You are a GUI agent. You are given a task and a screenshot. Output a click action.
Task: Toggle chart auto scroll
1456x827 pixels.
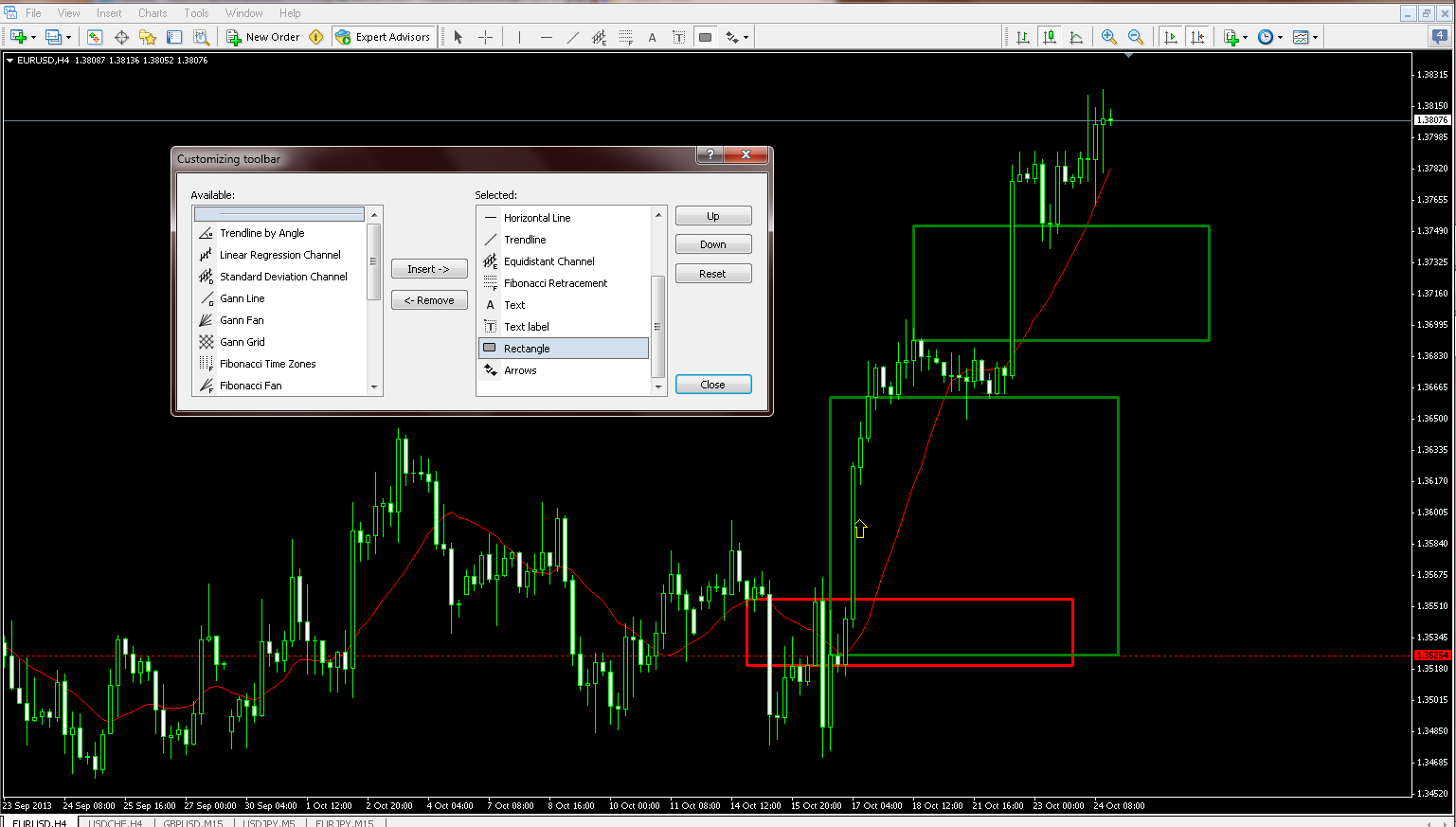click(x=1171, y=37)
